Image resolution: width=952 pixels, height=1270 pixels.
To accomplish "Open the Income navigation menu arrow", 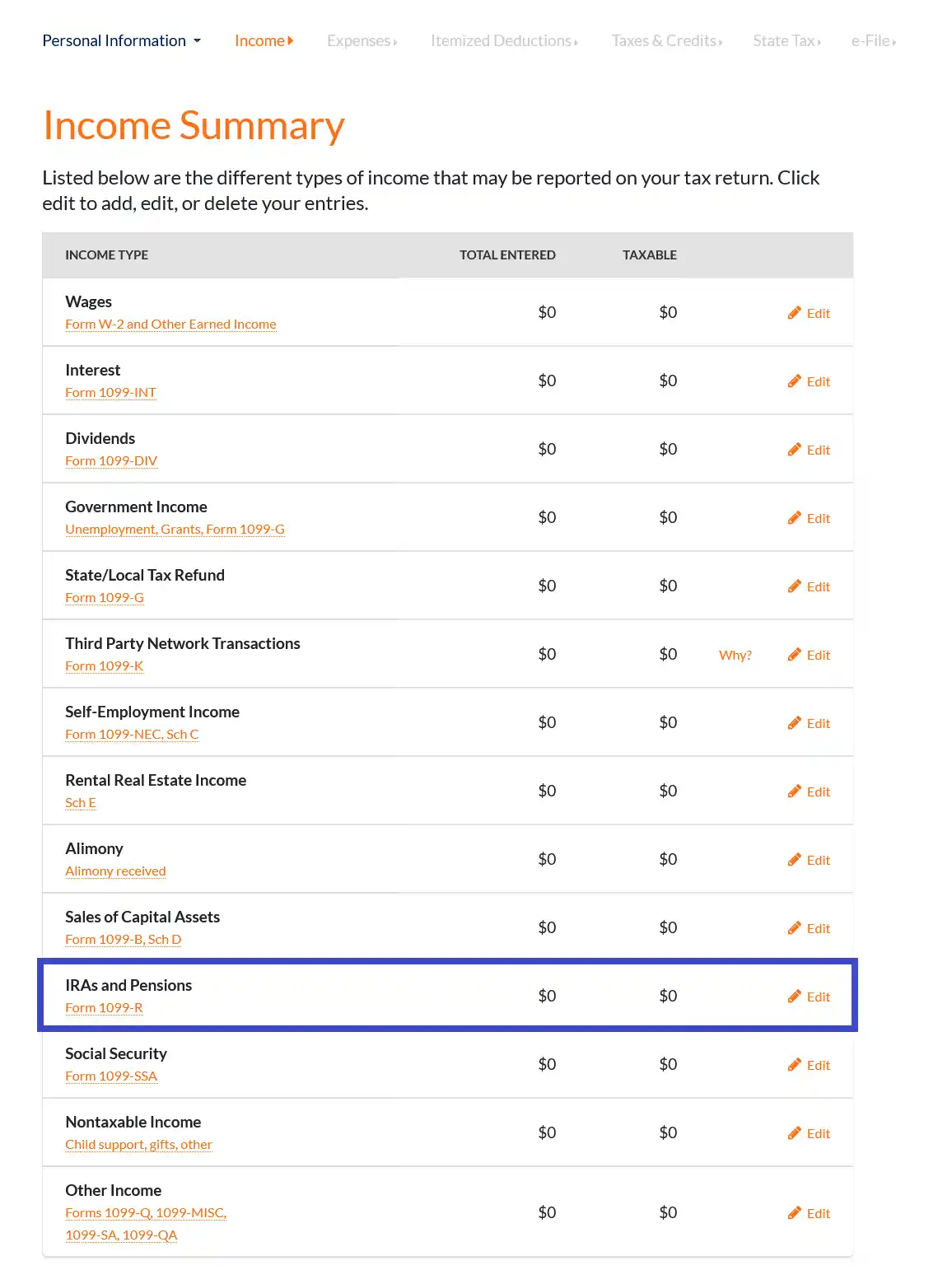I will tap(291, 41).
